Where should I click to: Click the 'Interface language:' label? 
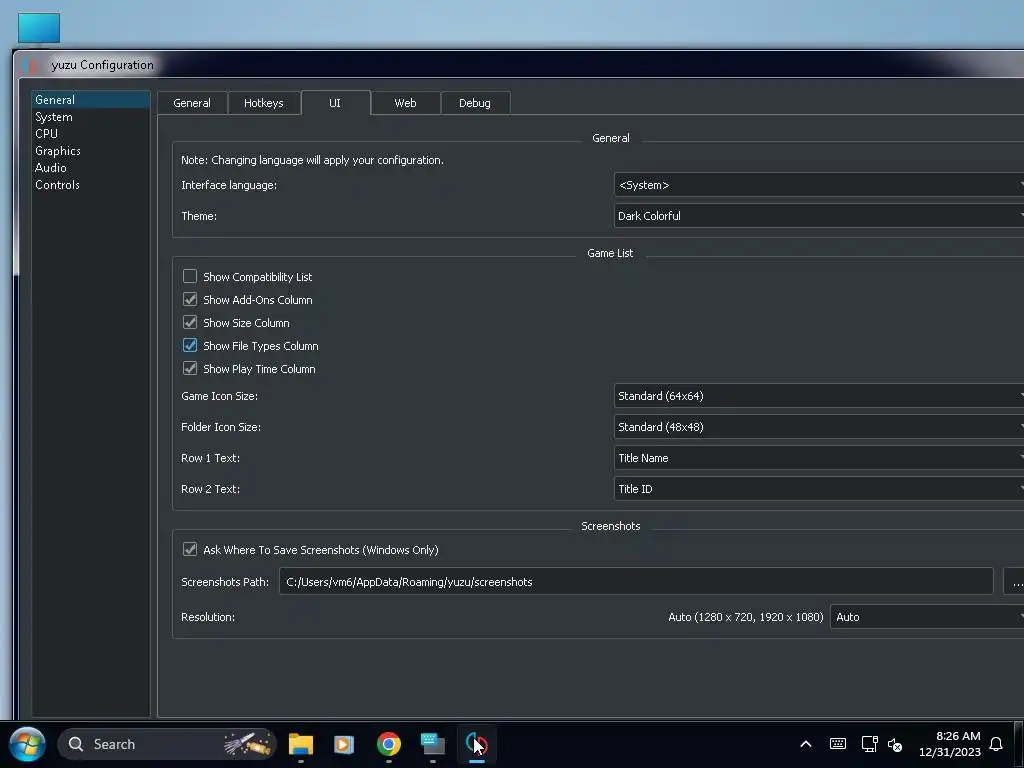pyautogui.click(x=229, y=185)
